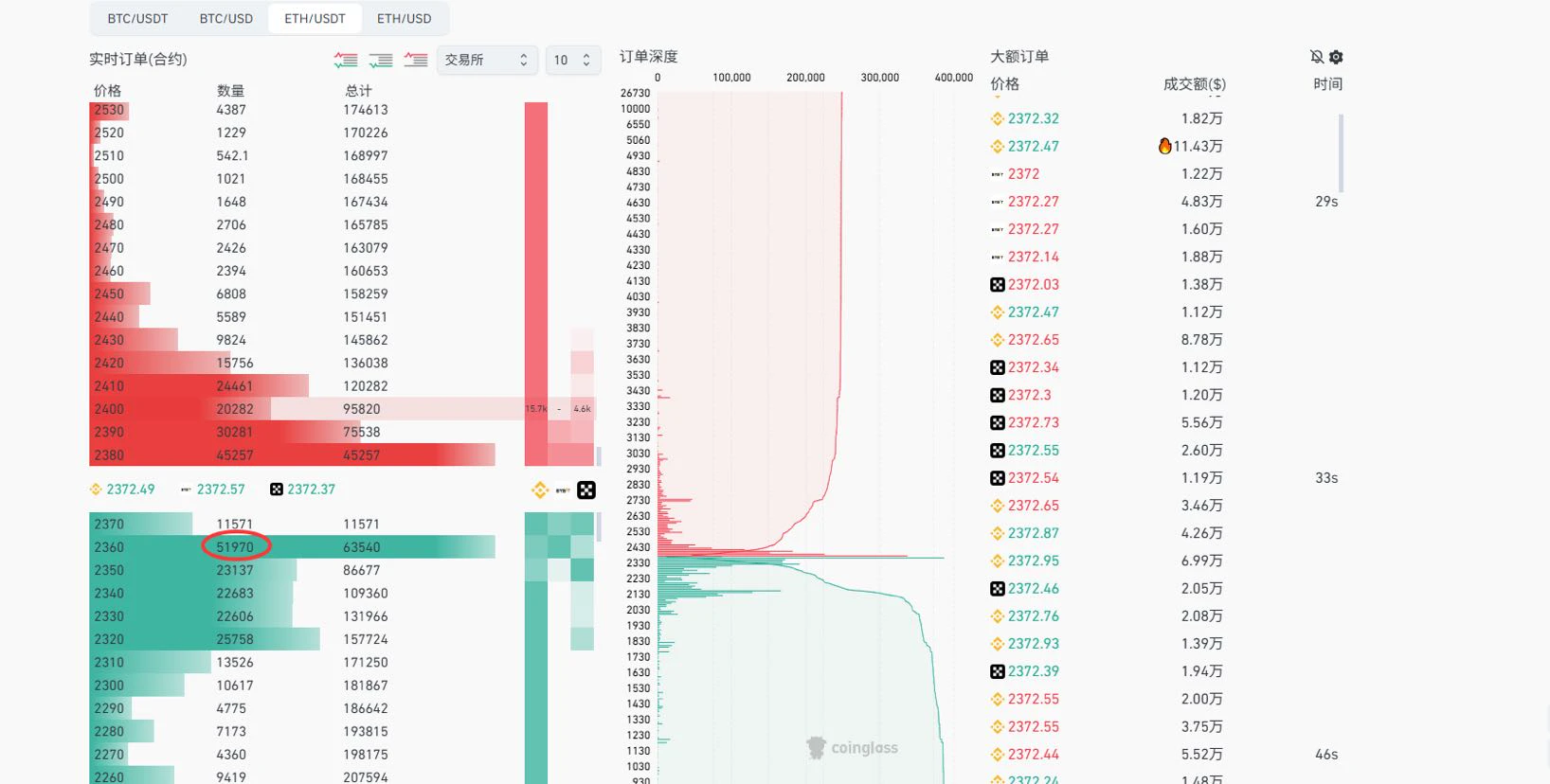Click the 2372.49 Binance last price
1550x784 pixels.
(x=131, y=490)
